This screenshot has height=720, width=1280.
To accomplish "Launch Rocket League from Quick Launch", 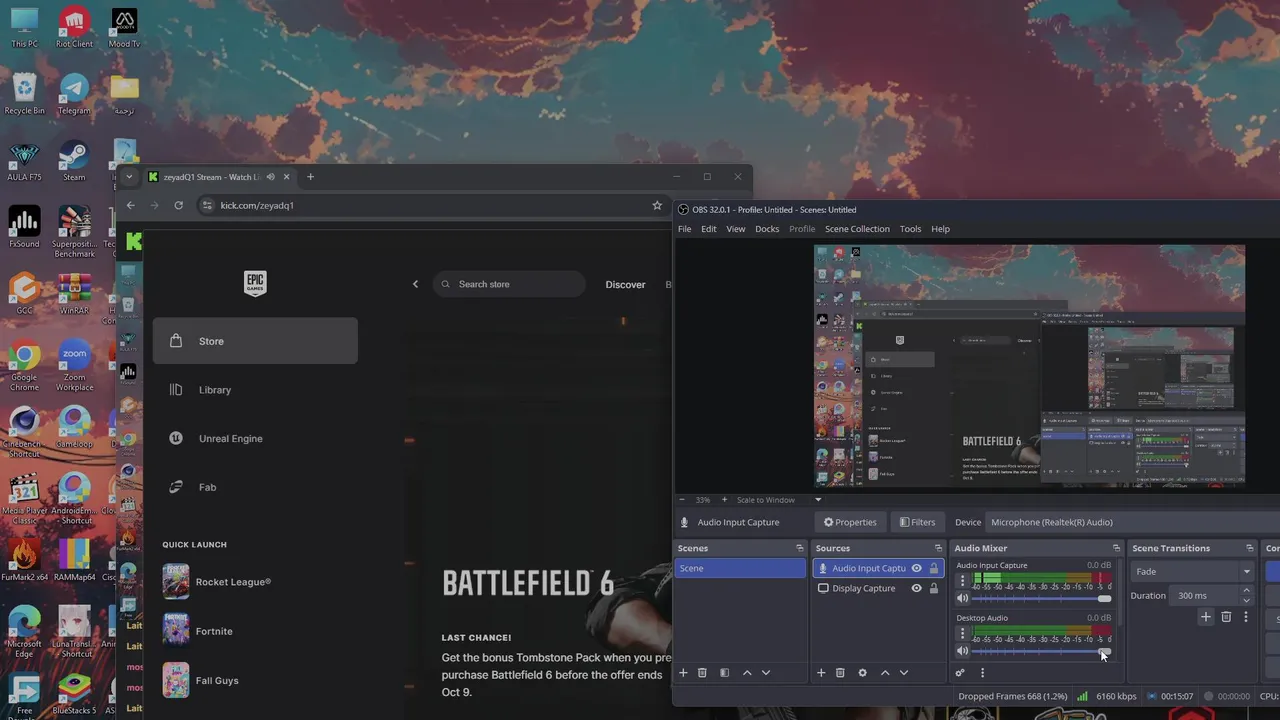I will click(217, 582).
